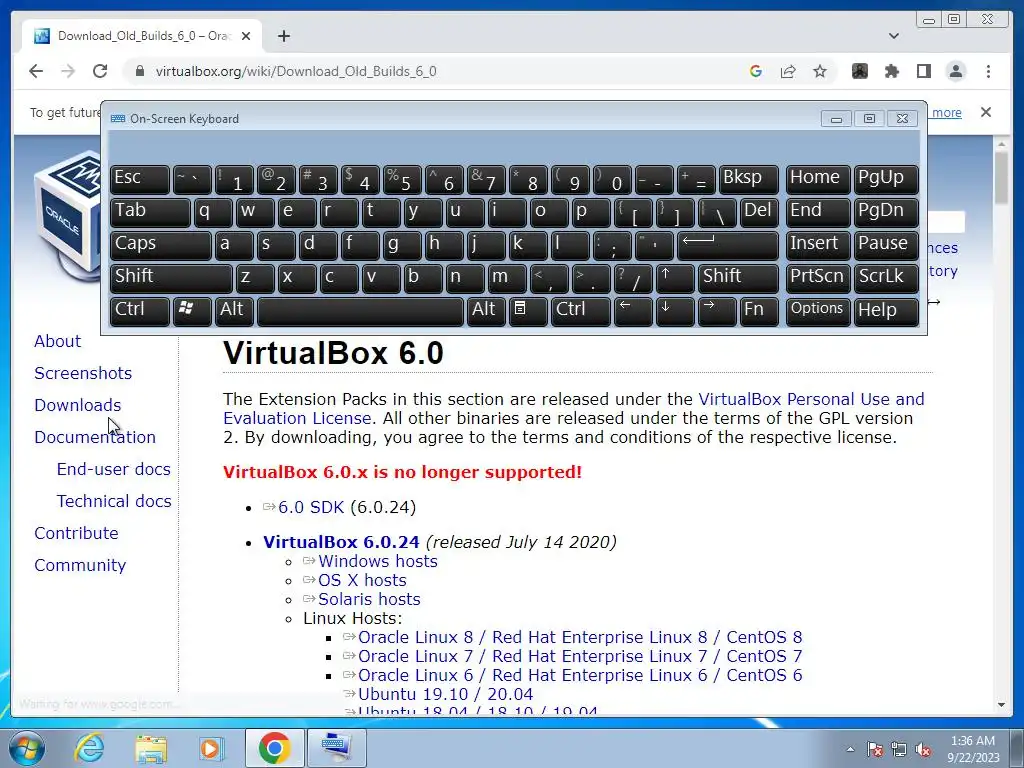The image size is (1024, 768).
Task: Toggle the left Alt key
Action: coord(234,310)
